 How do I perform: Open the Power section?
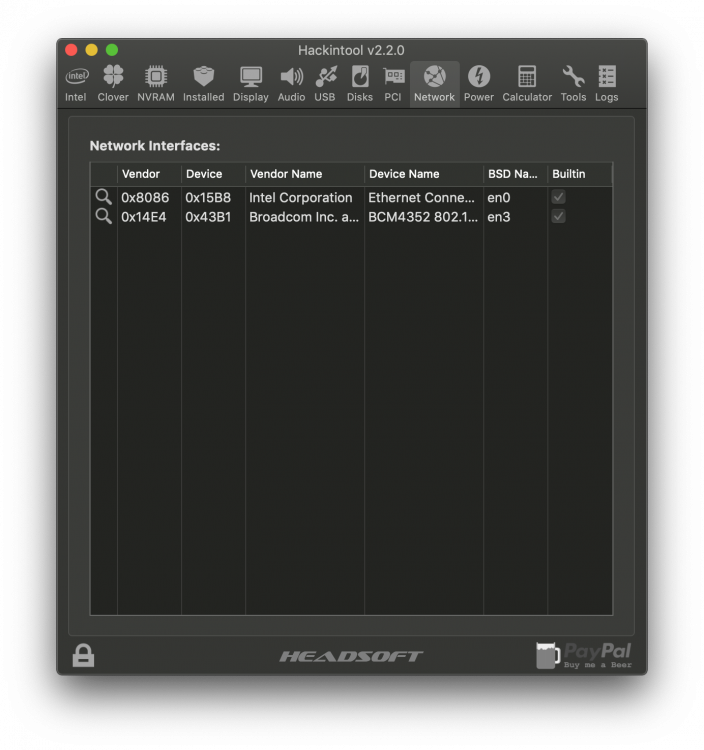(x=479, y=84)
